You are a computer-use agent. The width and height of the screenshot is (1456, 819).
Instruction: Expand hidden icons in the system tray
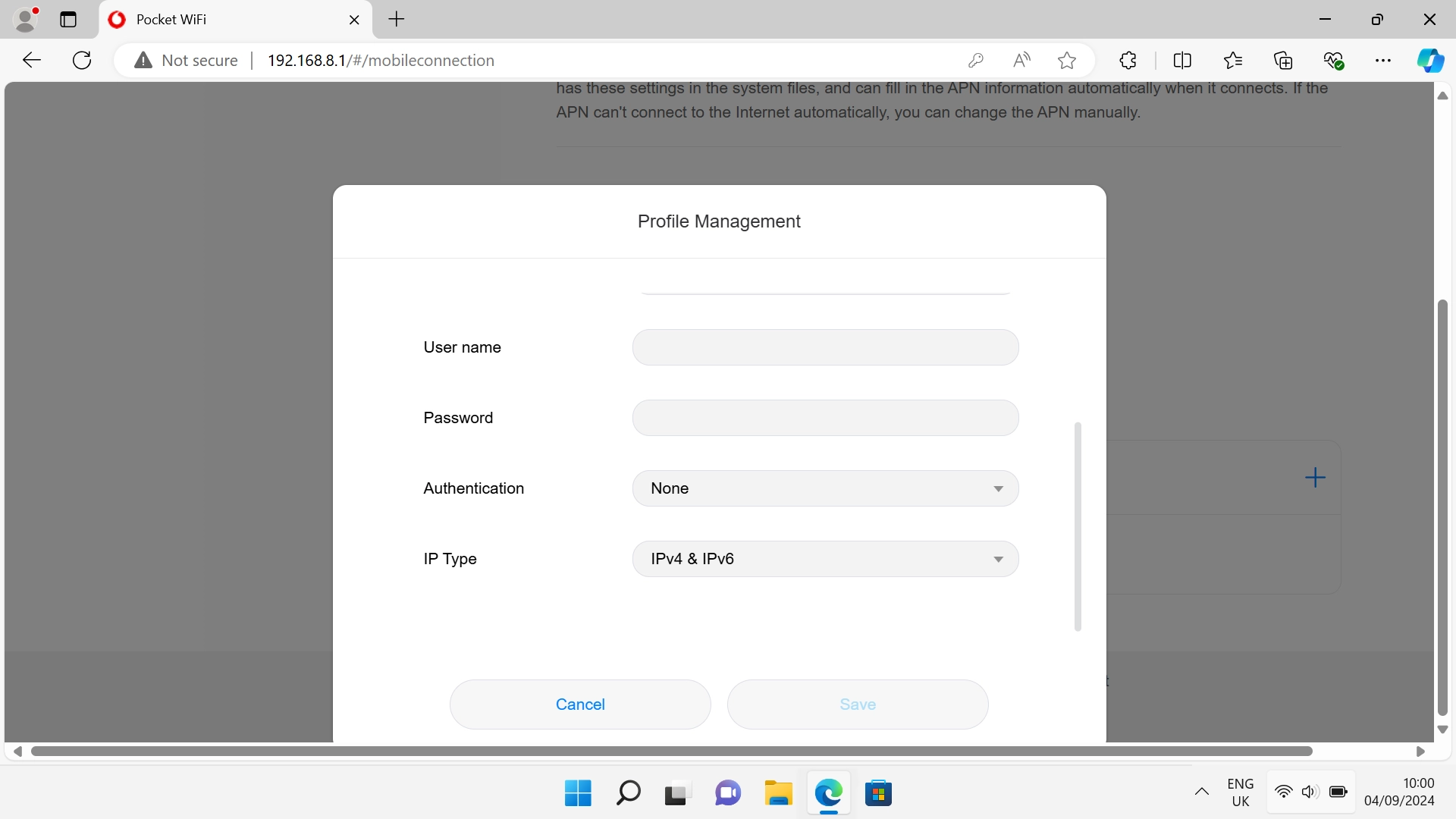(1202, 792)
